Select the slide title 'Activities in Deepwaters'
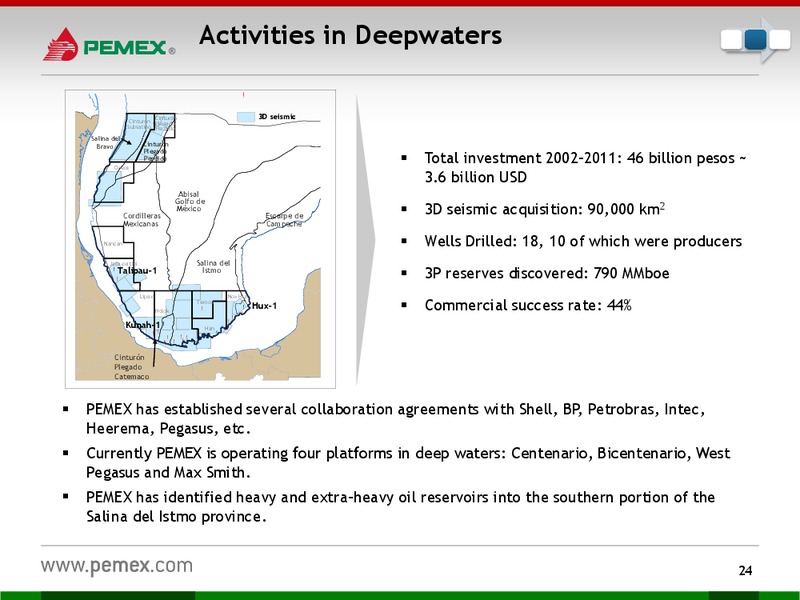The height and width of the screenshot is (600, 800). tap(351, 35)
